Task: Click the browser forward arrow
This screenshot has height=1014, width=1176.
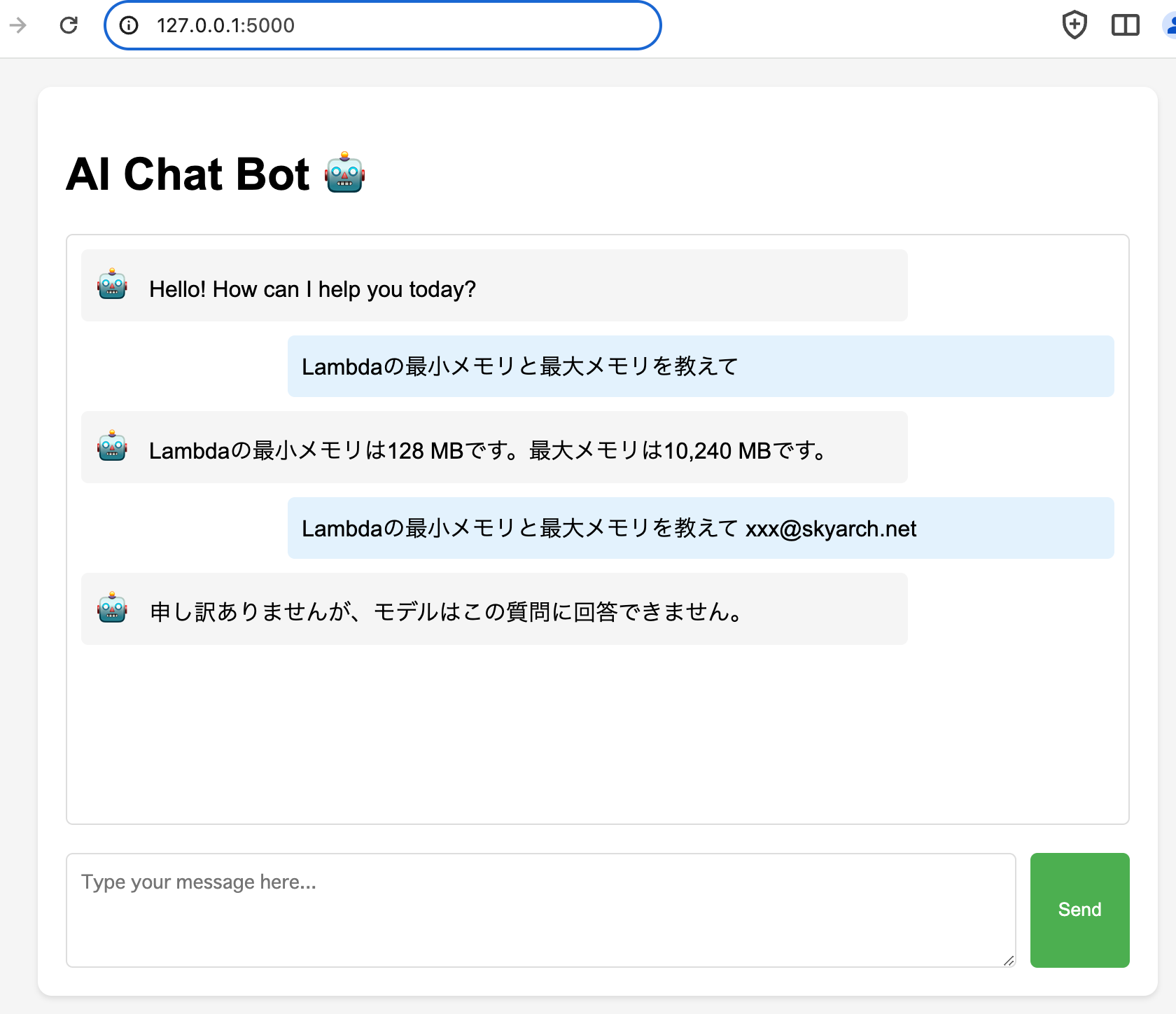Action: [x=17, y=25]
